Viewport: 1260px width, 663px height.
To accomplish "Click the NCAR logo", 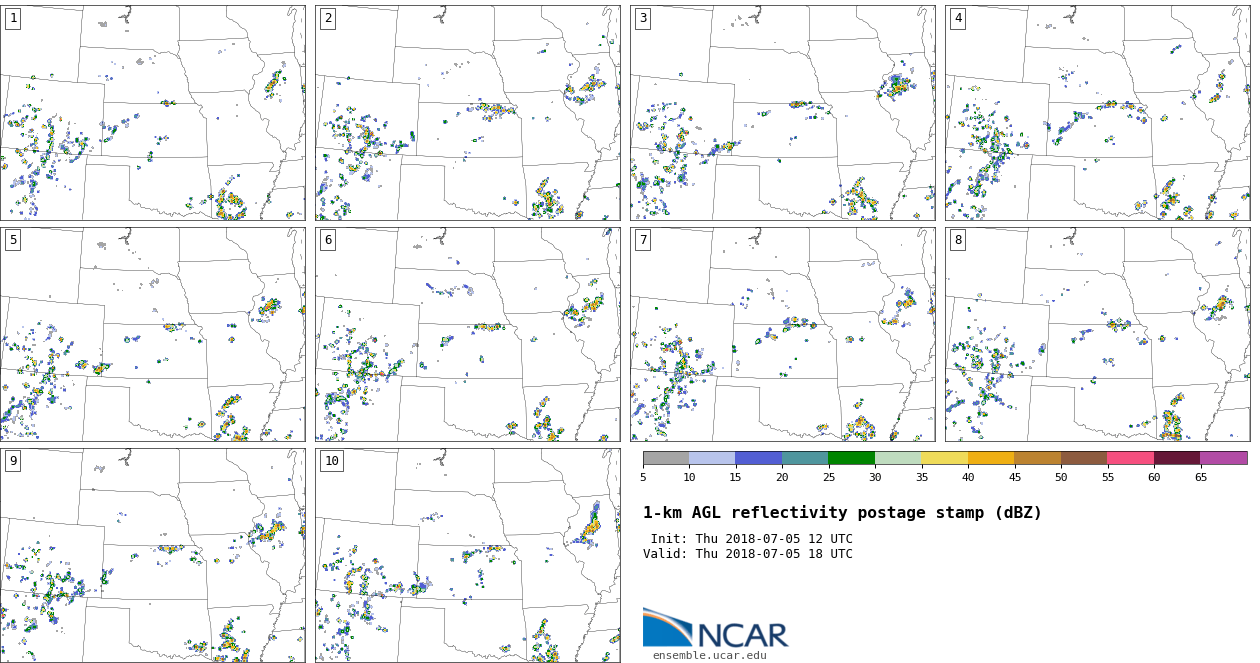I will pyautogui.click(x=715, y=628).
